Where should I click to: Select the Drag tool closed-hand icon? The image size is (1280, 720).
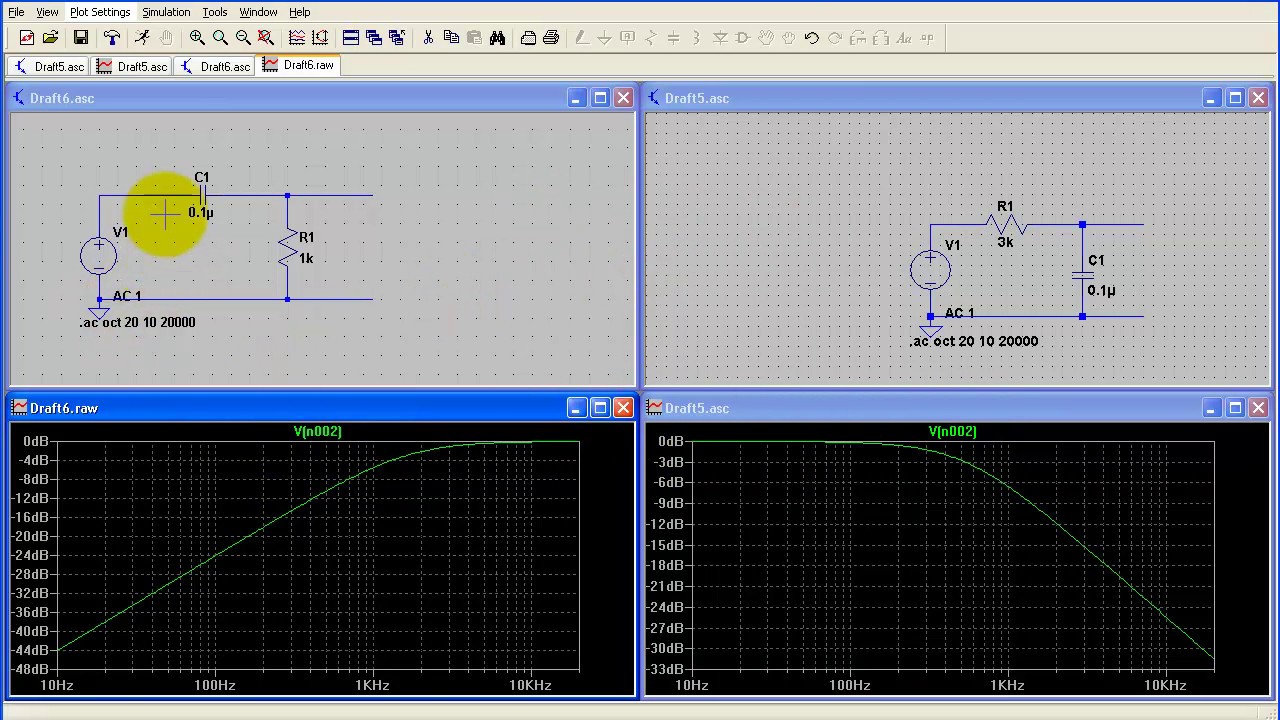[x=789, y=38]
